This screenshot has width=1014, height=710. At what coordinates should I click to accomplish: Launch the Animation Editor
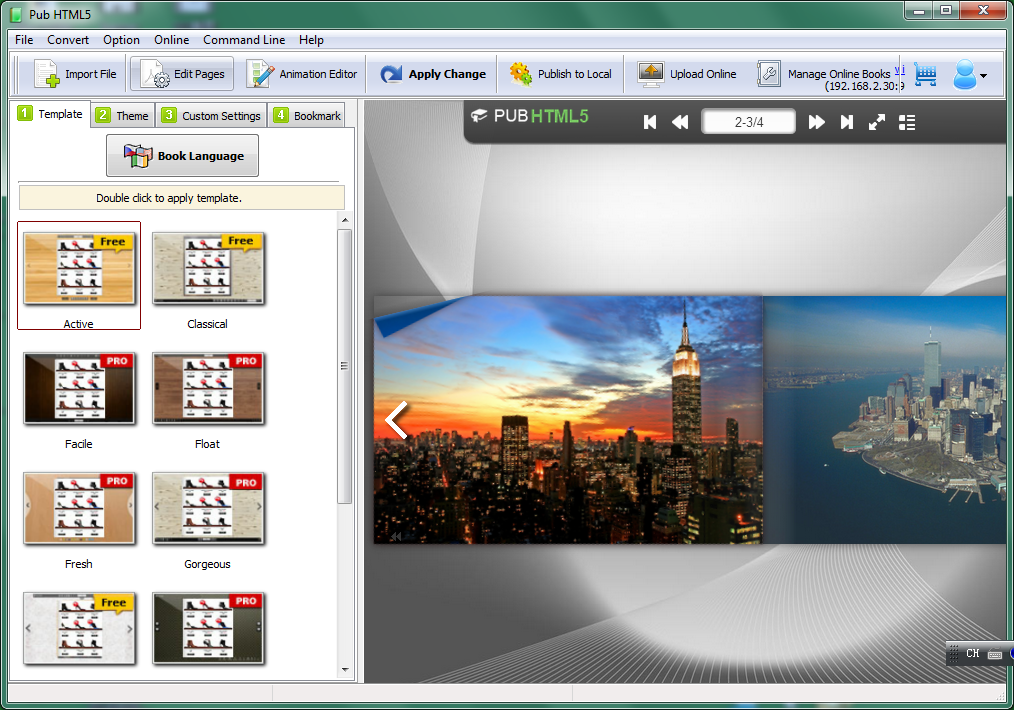pyautogui.click(x=302, y=74)
